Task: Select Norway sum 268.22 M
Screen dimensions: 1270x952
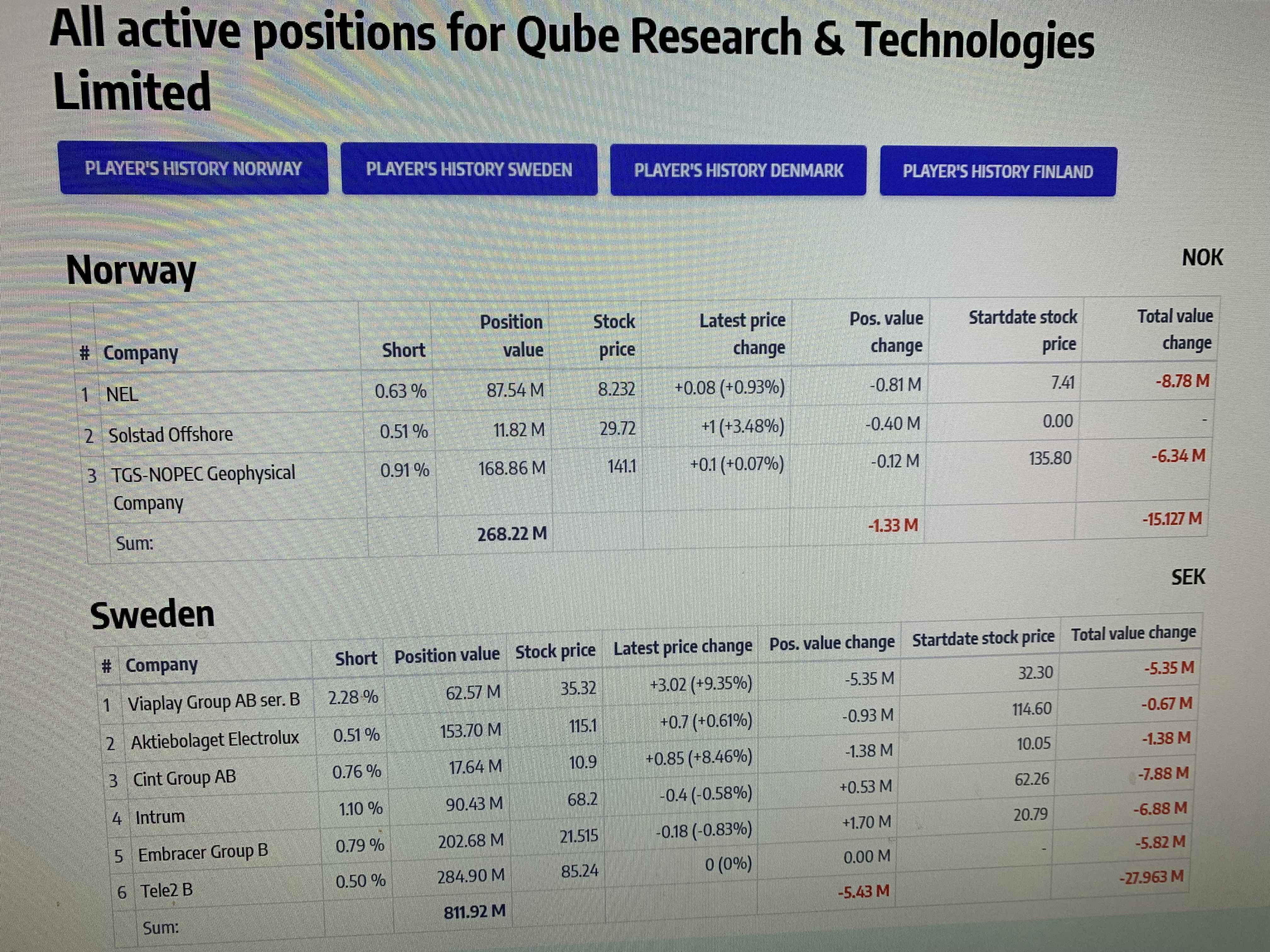Action: point(512,534)
